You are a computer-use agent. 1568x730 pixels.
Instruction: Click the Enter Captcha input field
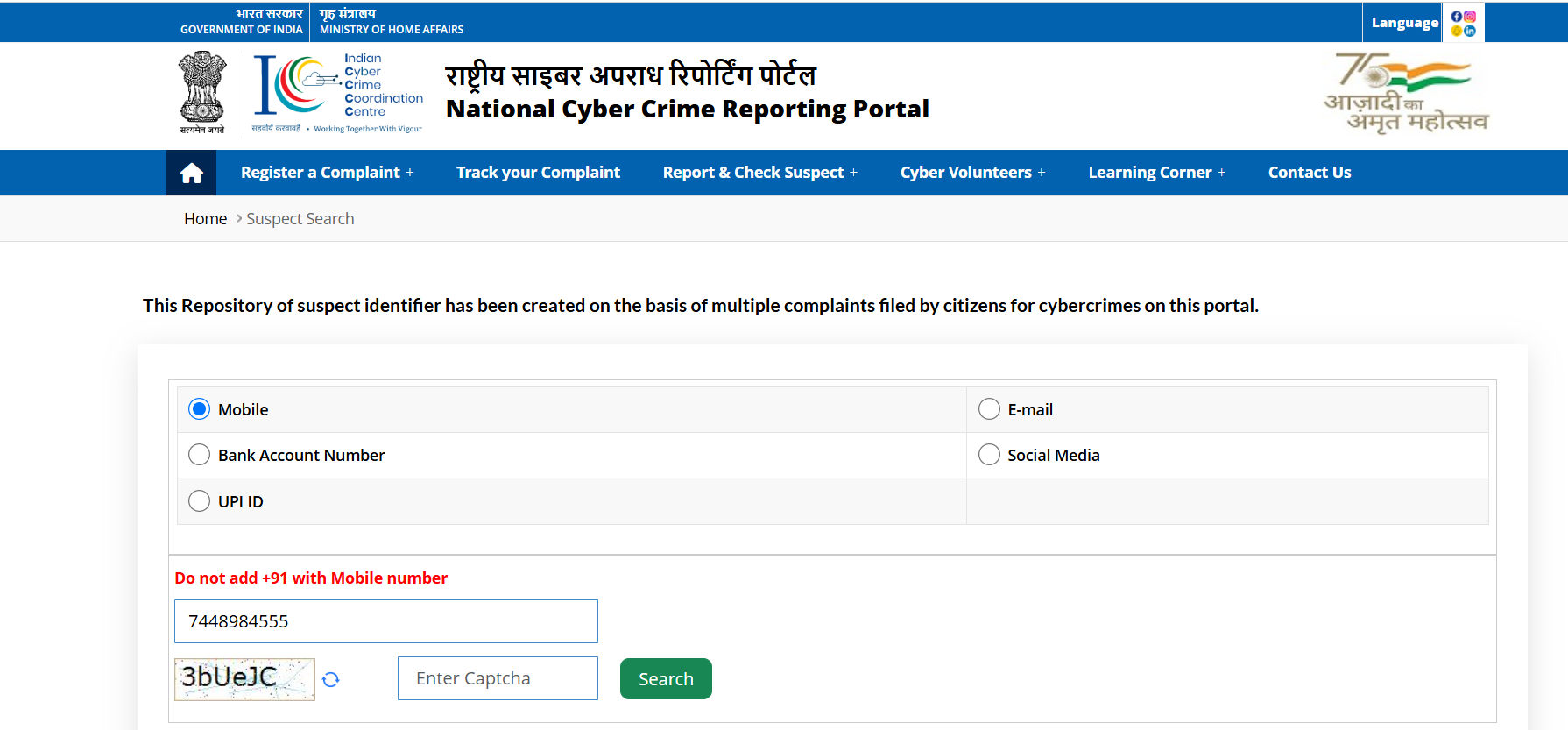(498, 678)
